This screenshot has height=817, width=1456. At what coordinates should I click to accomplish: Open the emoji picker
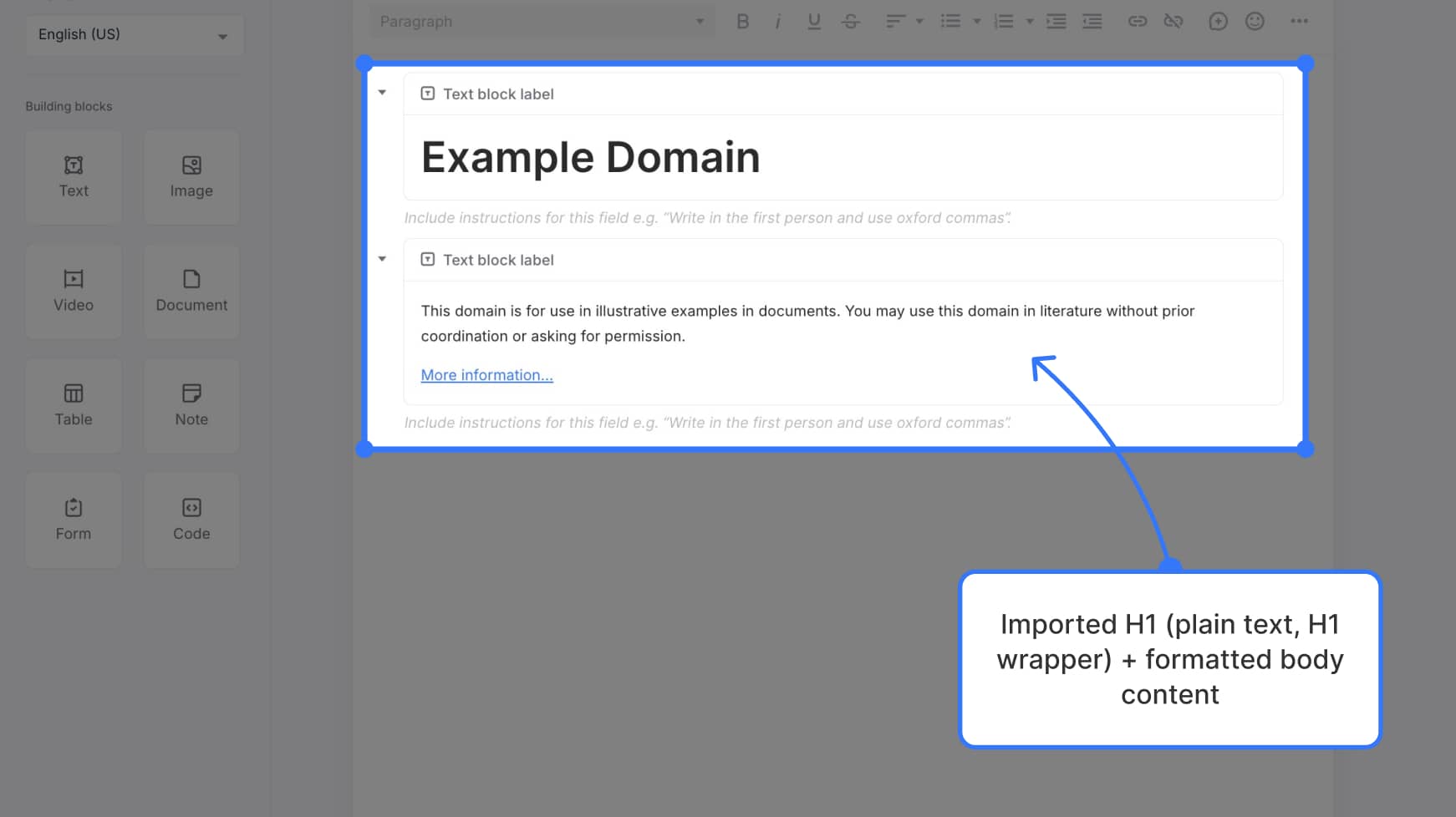click(x=1255, y=22)
